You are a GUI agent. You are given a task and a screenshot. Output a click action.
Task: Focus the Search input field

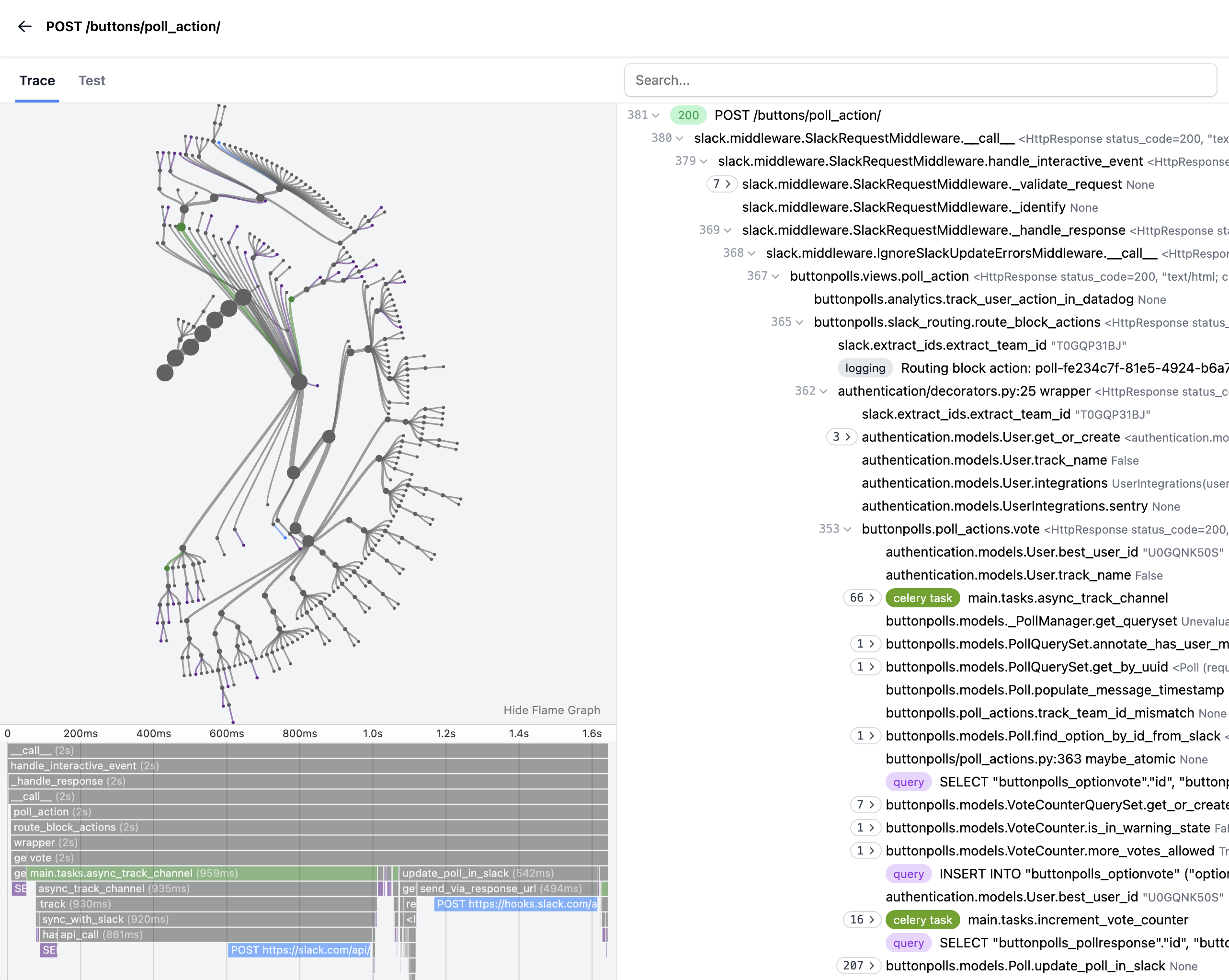(x=920, y=80)
